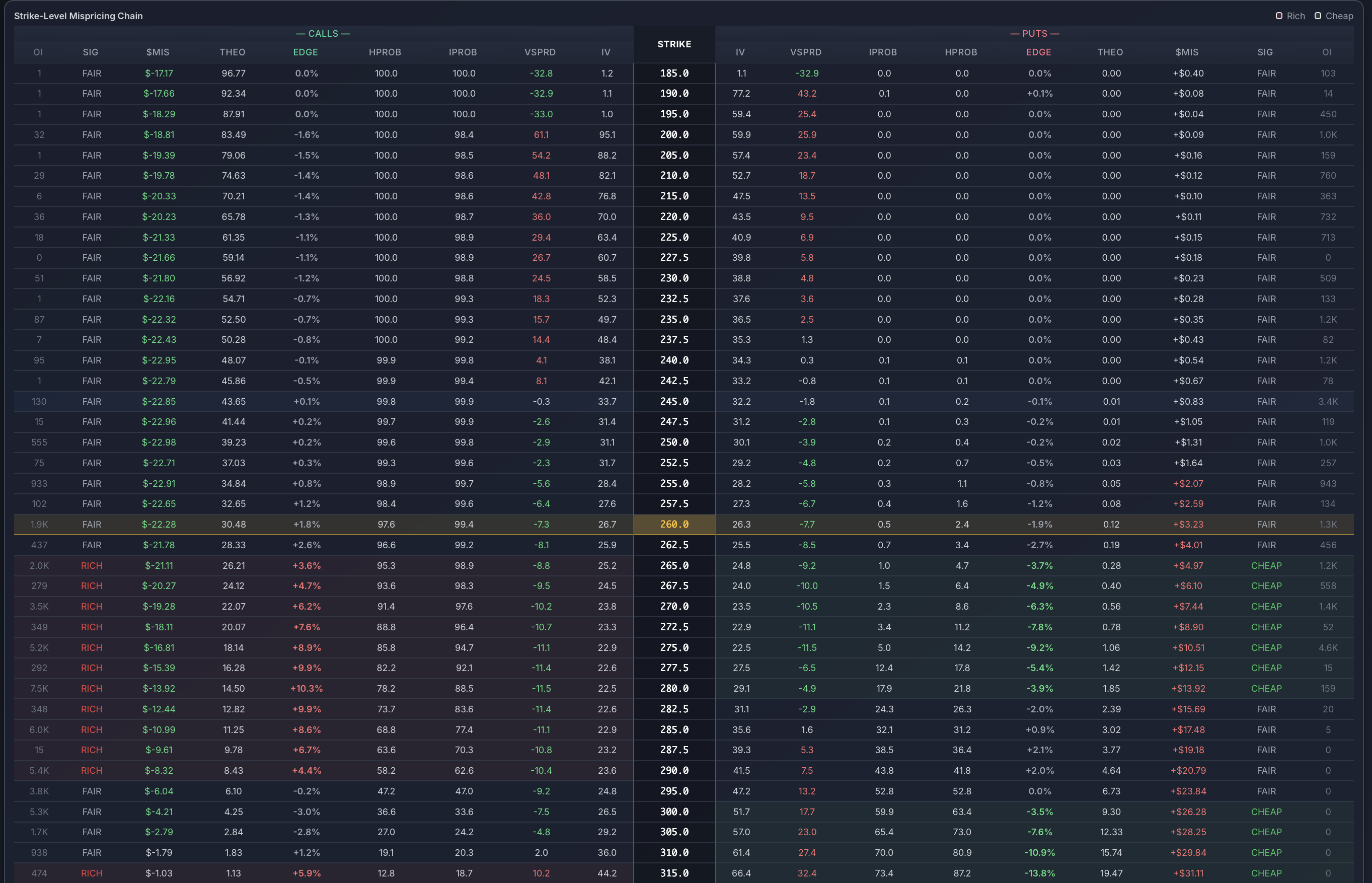The width and height of the screenshot is (1372, 883).
Task: Sort by the puts $MIS column header
Action: click(x=1186, y=52)
